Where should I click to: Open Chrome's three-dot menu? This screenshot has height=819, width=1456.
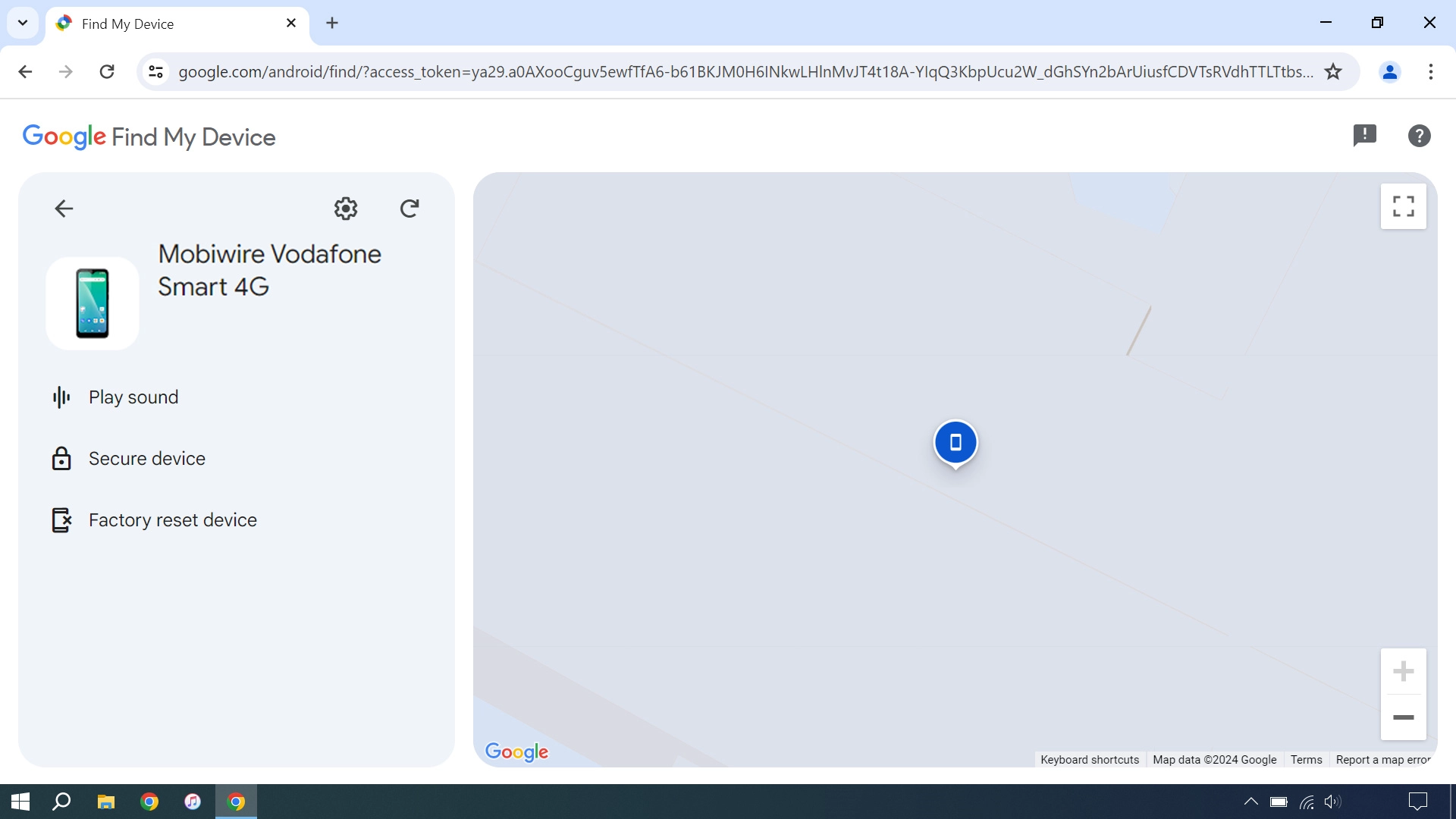(x=1432, y=71)
